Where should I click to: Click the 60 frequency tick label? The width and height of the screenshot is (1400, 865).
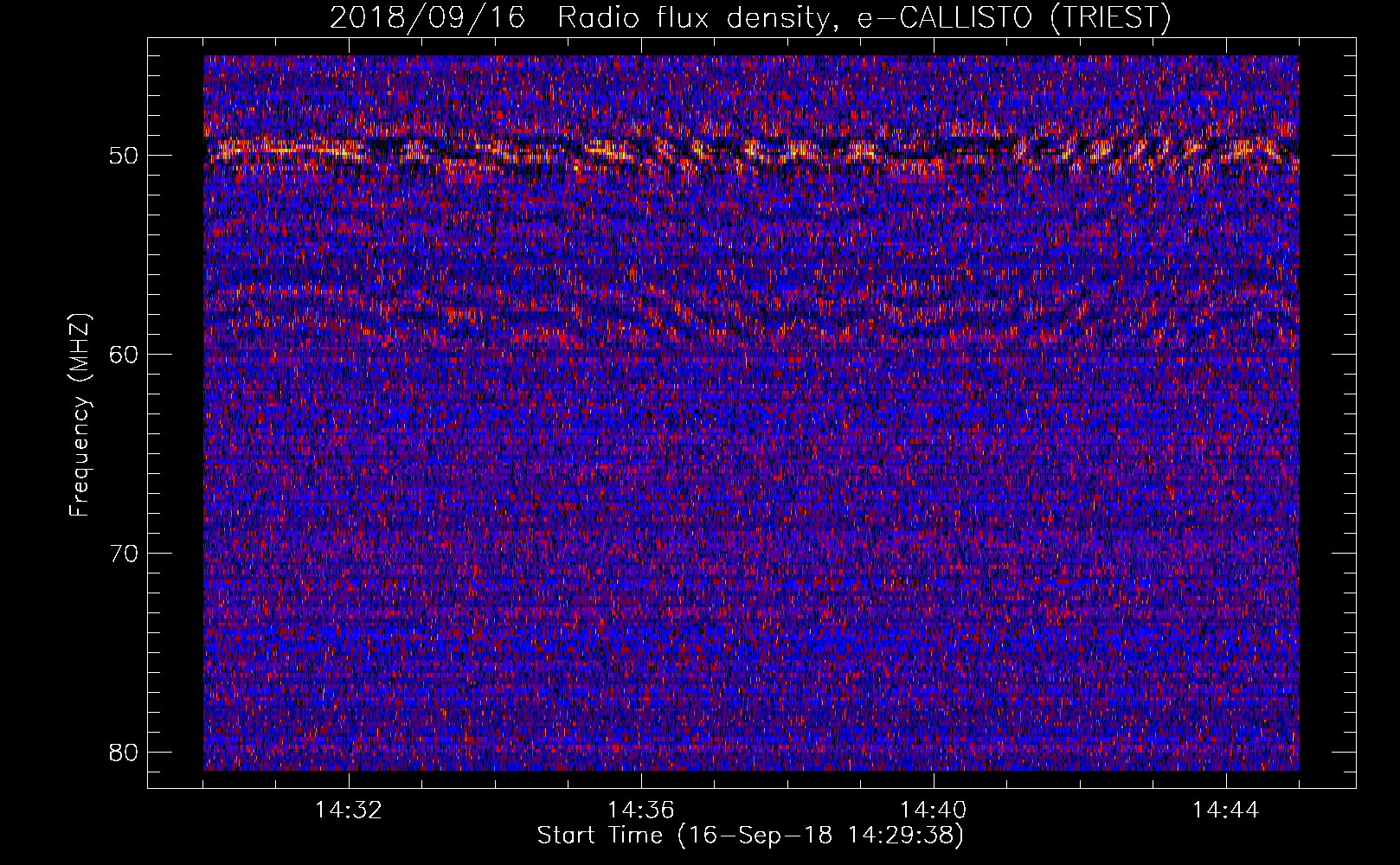(124, 355)
